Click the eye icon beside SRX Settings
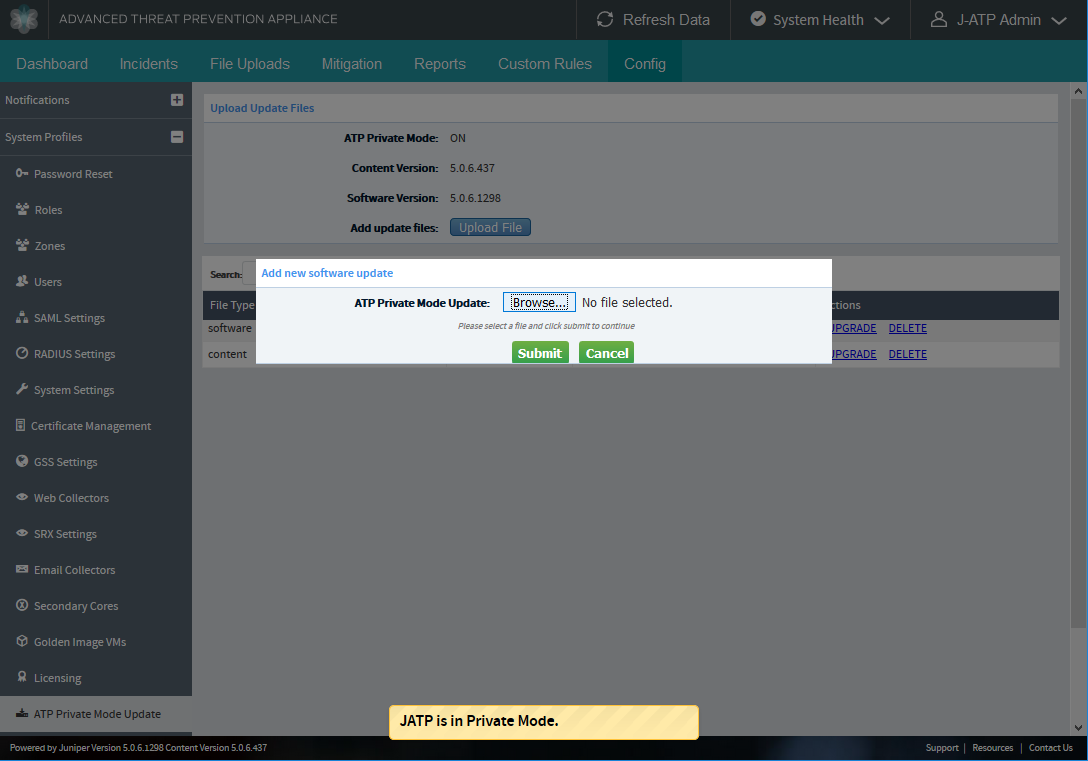 pos(22,533)
